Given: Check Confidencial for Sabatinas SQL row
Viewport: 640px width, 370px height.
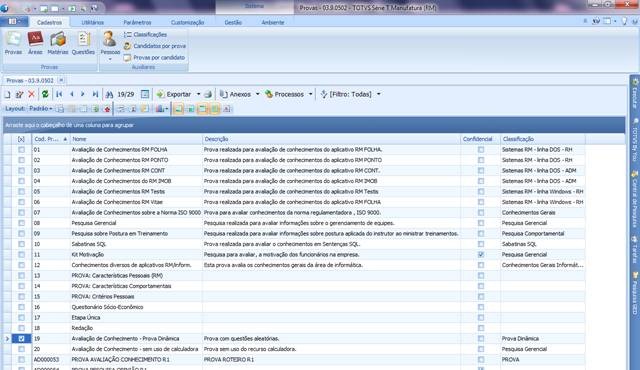Looking at the screenshot, I should tap(481, 244).
